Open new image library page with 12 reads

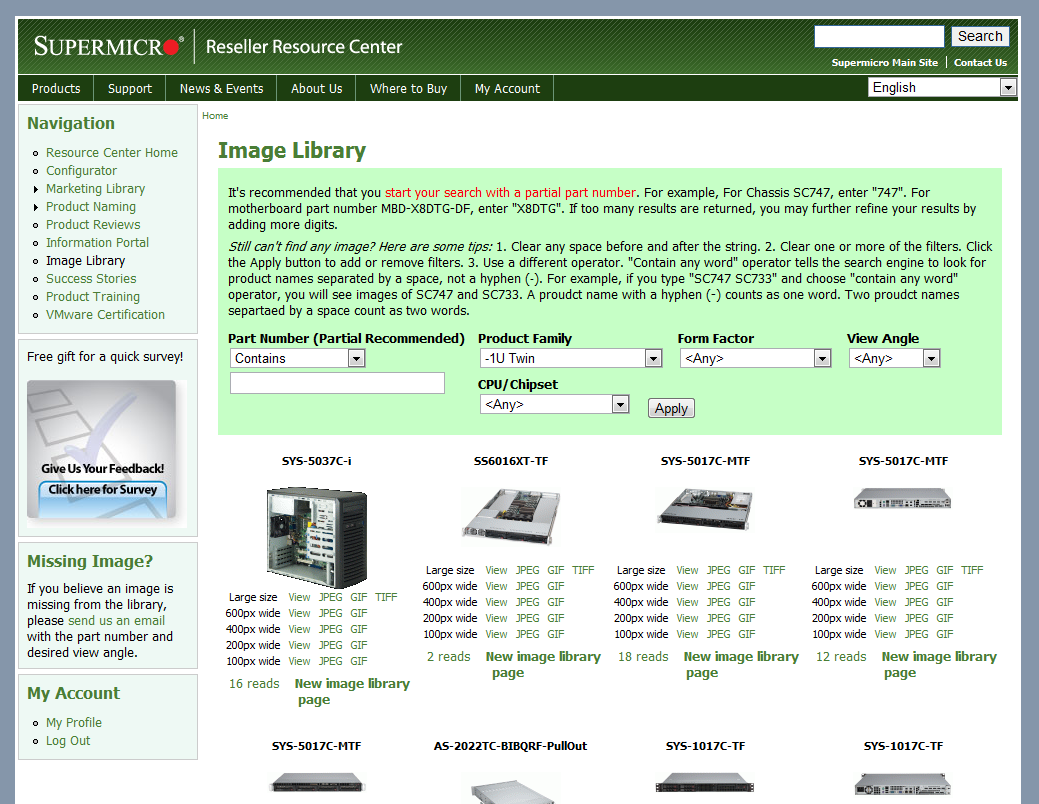click(x=939, y=664)
